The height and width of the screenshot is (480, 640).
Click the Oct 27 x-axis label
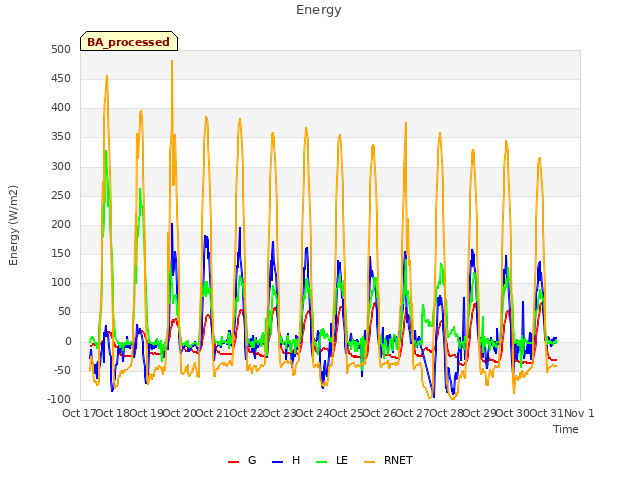pos(412,413)
